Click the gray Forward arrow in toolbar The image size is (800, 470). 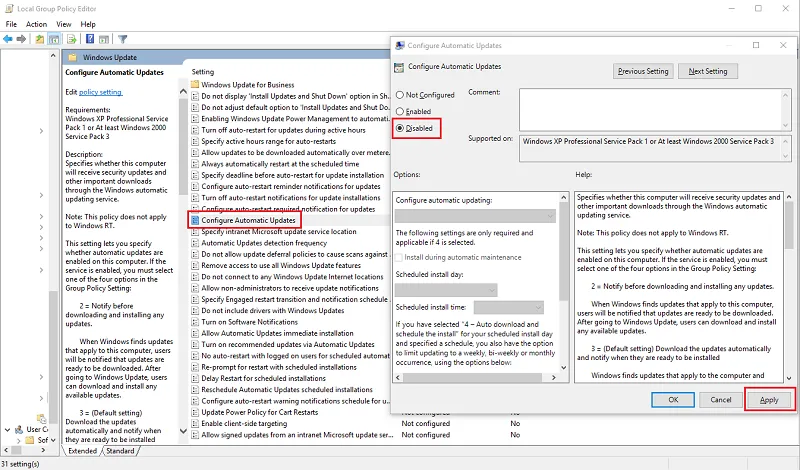[x=21, y=39]
